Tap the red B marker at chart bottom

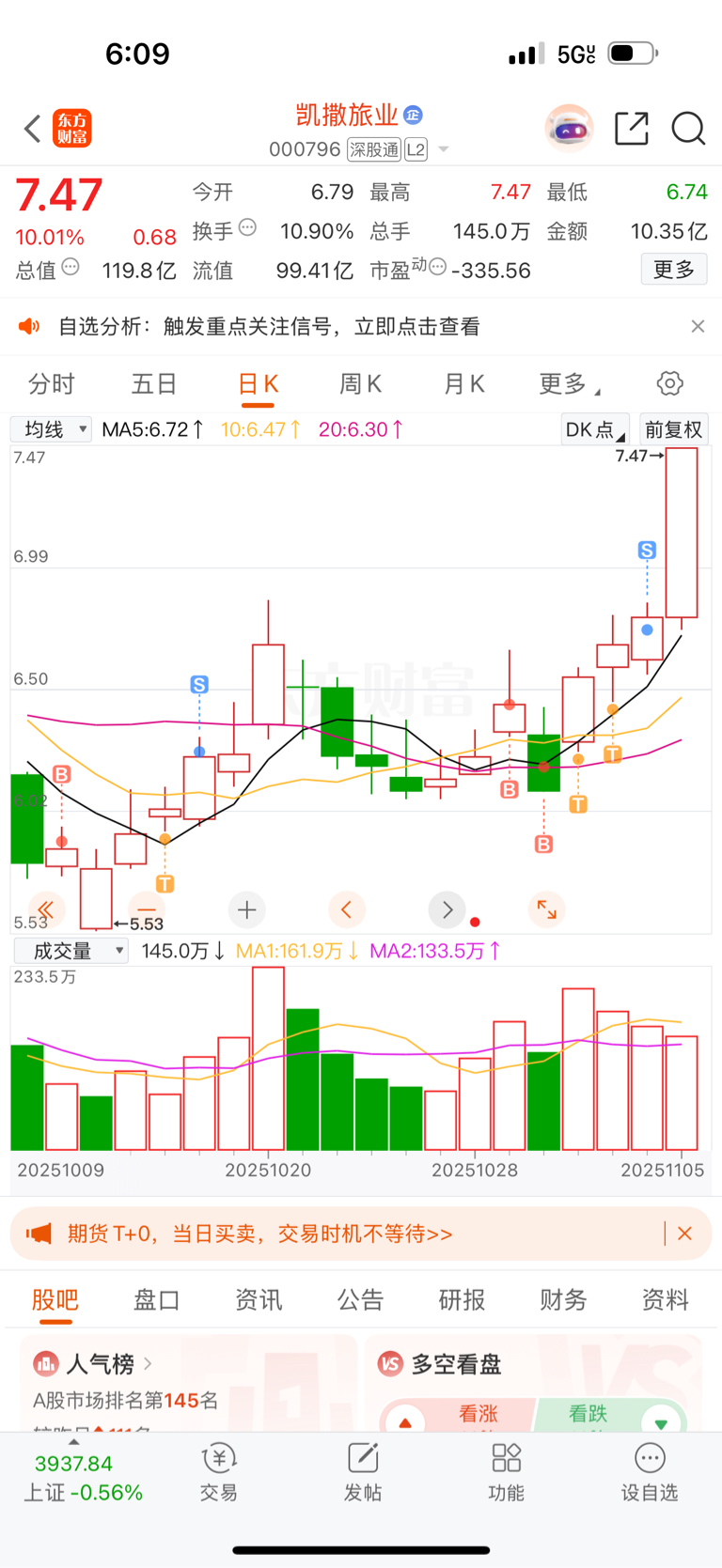[543, 844]
